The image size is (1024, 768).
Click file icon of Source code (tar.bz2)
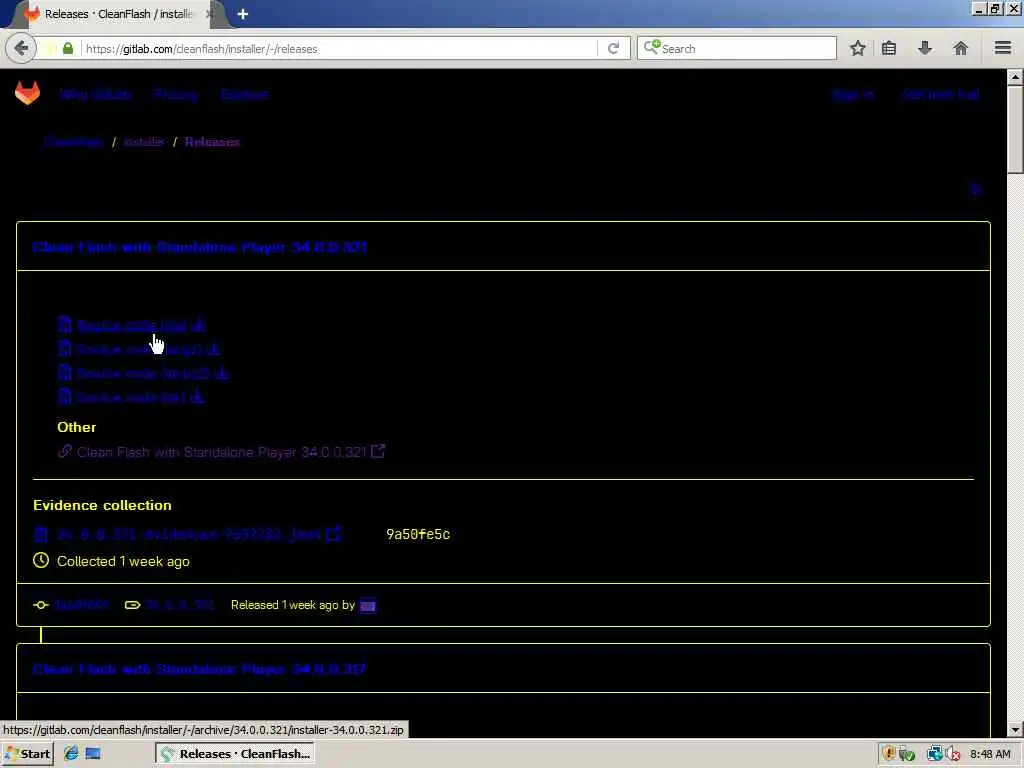(x=65, y=372)
